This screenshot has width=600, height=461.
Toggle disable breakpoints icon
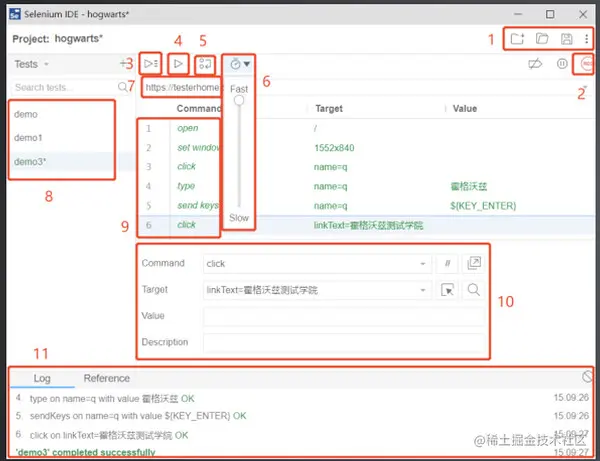tap(535, 64)
